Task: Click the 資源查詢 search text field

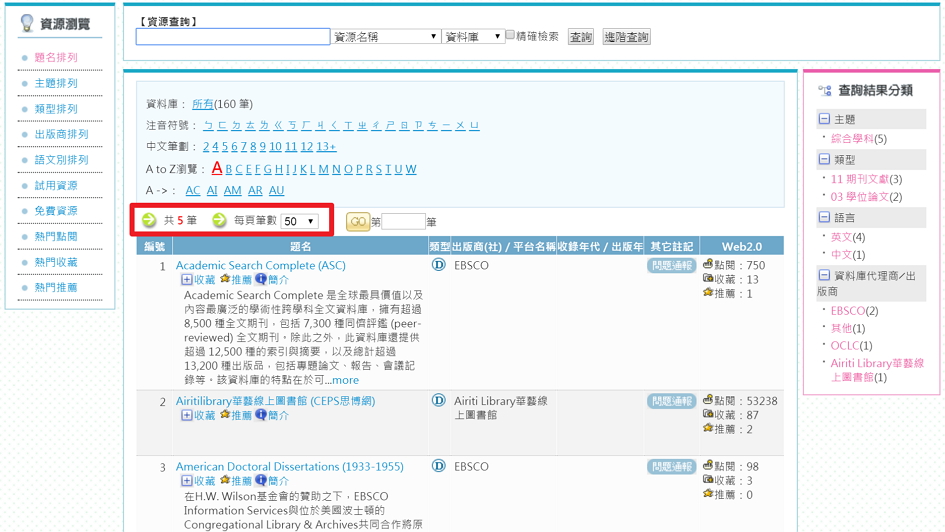Action: pos(233,37)
